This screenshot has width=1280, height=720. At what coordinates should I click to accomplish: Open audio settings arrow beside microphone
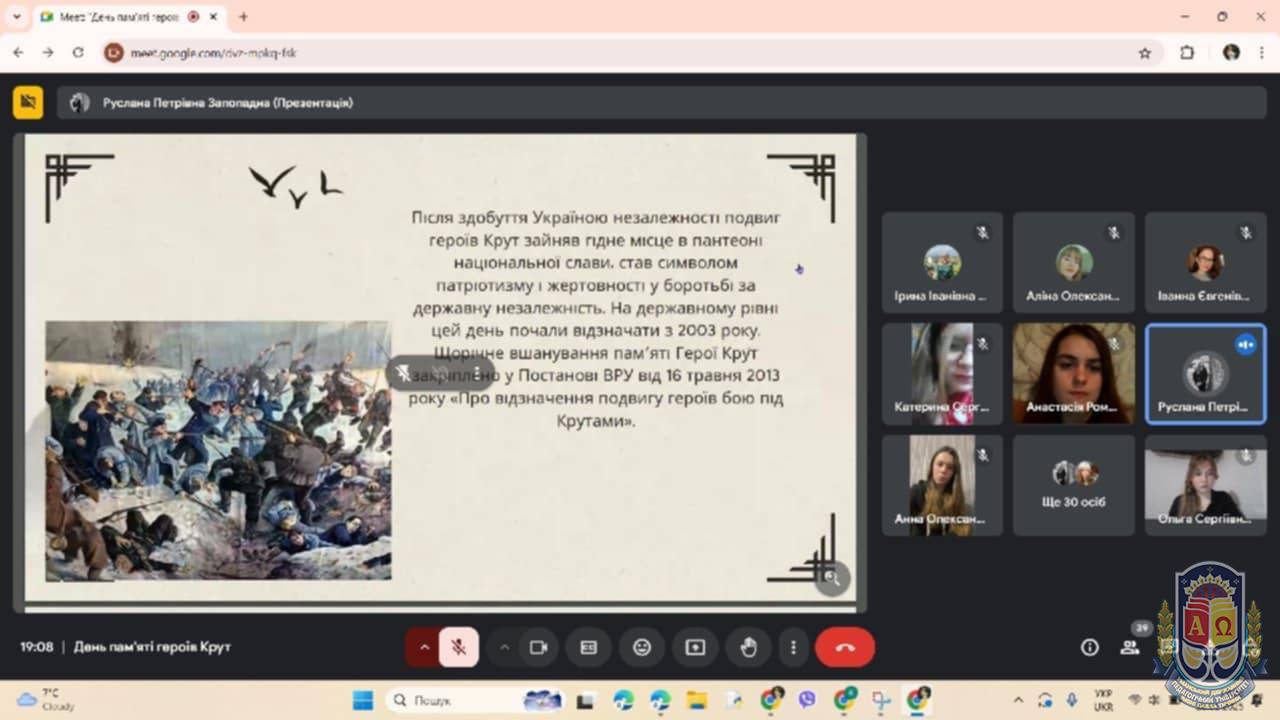pyautogui.click(x=424, y=647)
